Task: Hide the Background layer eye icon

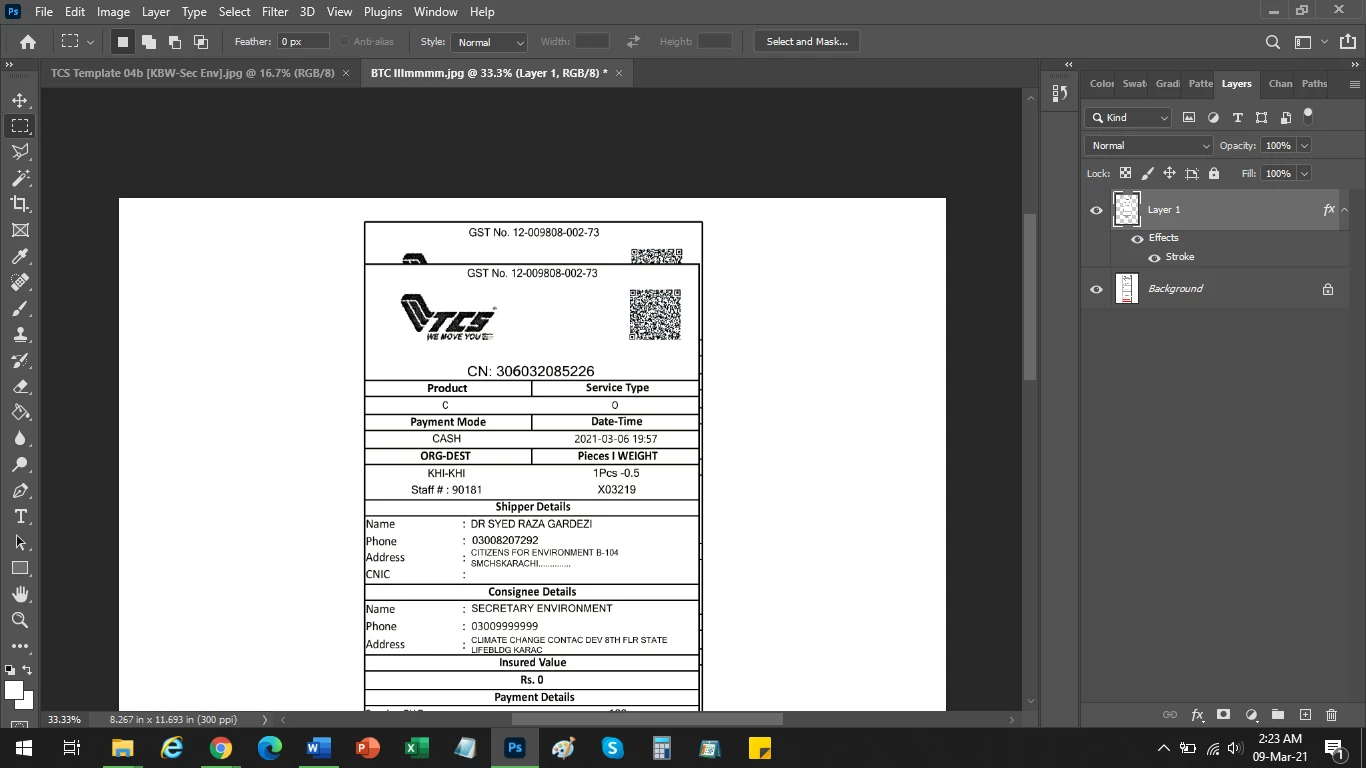Action: [x=1096, y=289]
